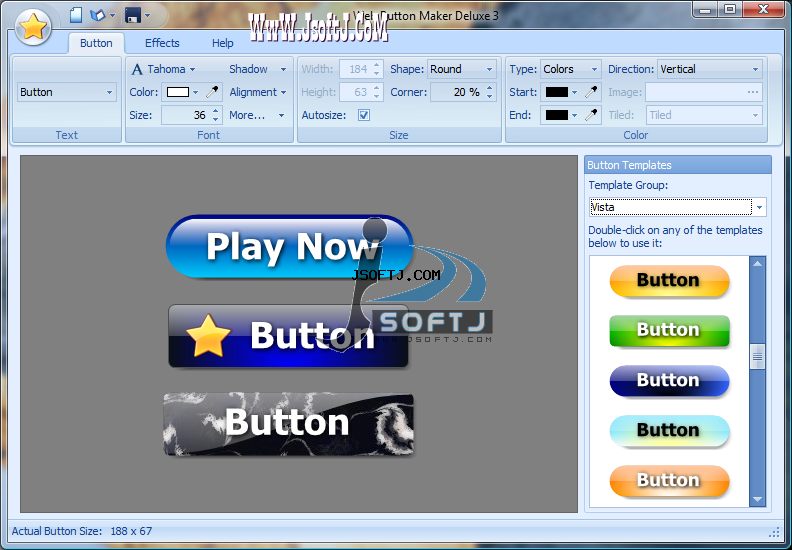Increase font size with up arrow
Viewport: 792px width, 550px height.
[216, 111]
